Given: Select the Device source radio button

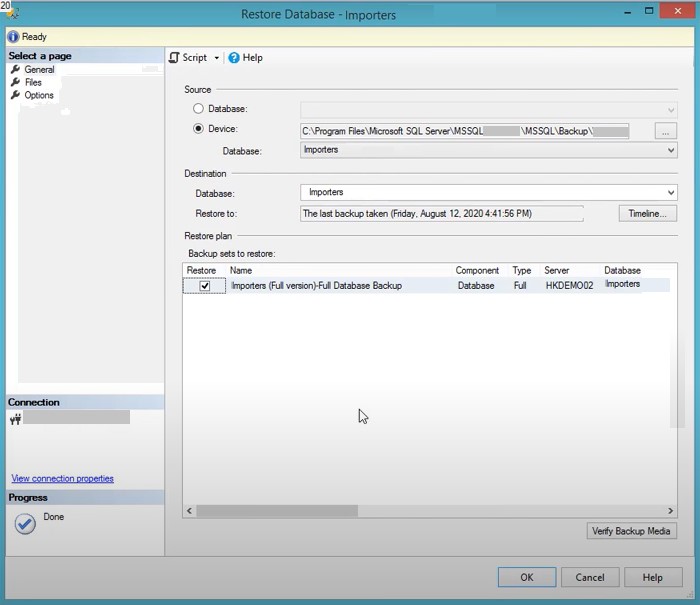Looking at the screenshot, I should tap(198, 129).
